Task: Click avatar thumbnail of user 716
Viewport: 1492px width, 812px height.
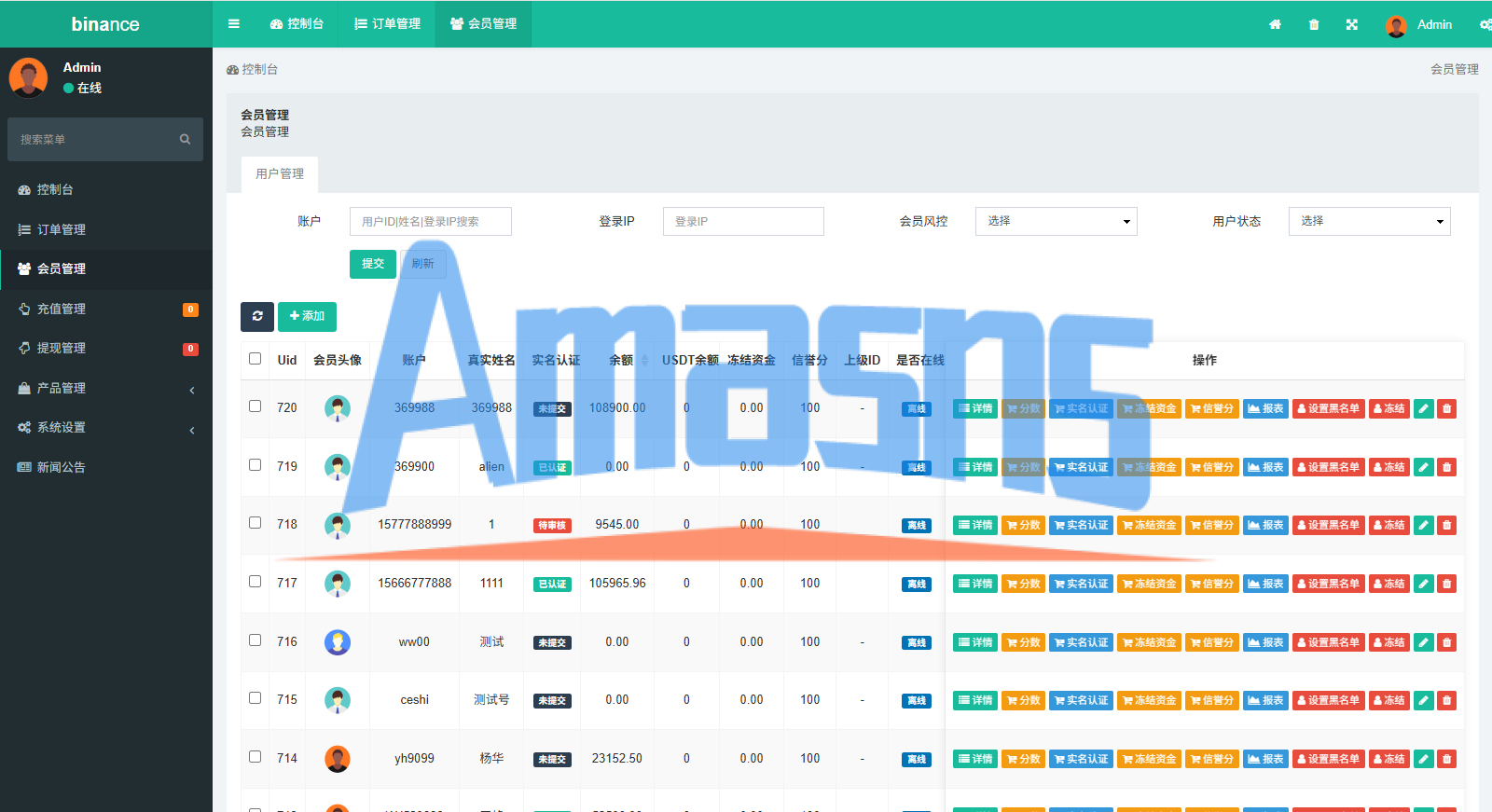Action: pyautogui.click(x=338, y=642)
